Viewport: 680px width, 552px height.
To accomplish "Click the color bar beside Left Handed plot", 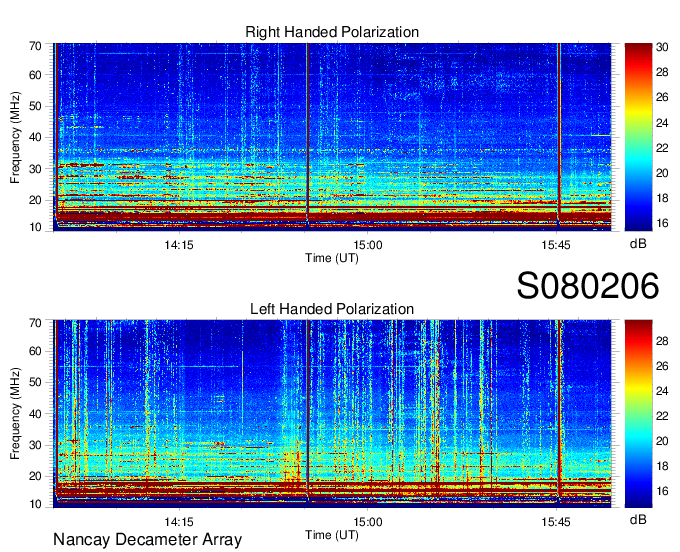I will point(638,414).
